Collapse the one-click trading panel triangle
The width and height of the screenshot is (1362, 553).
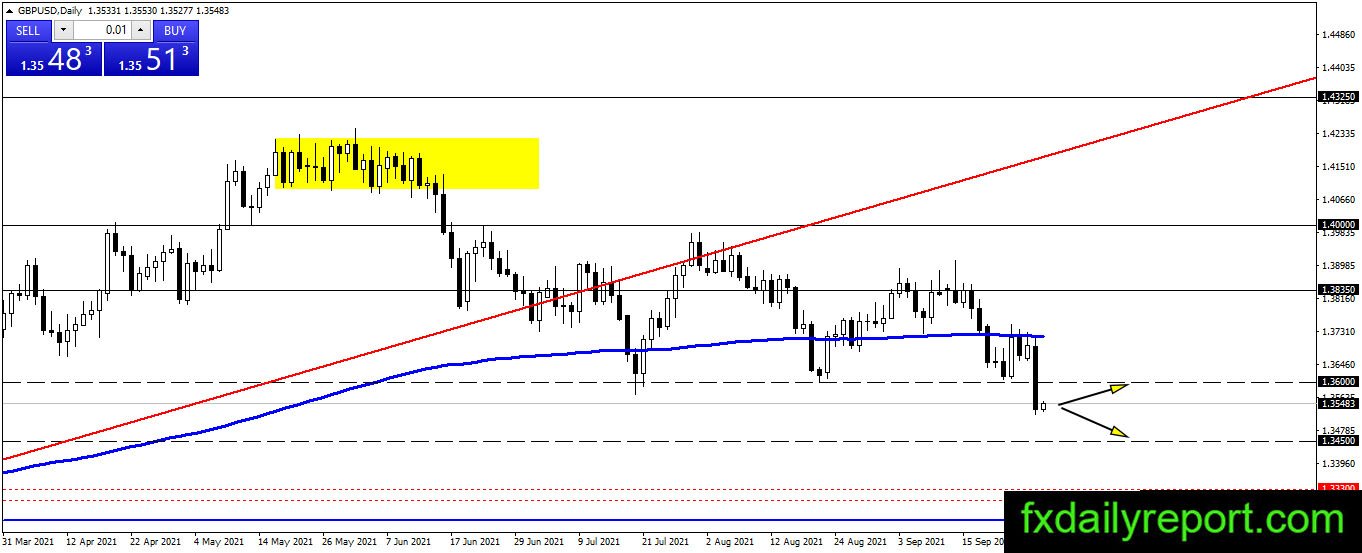(x=9, y=11)
